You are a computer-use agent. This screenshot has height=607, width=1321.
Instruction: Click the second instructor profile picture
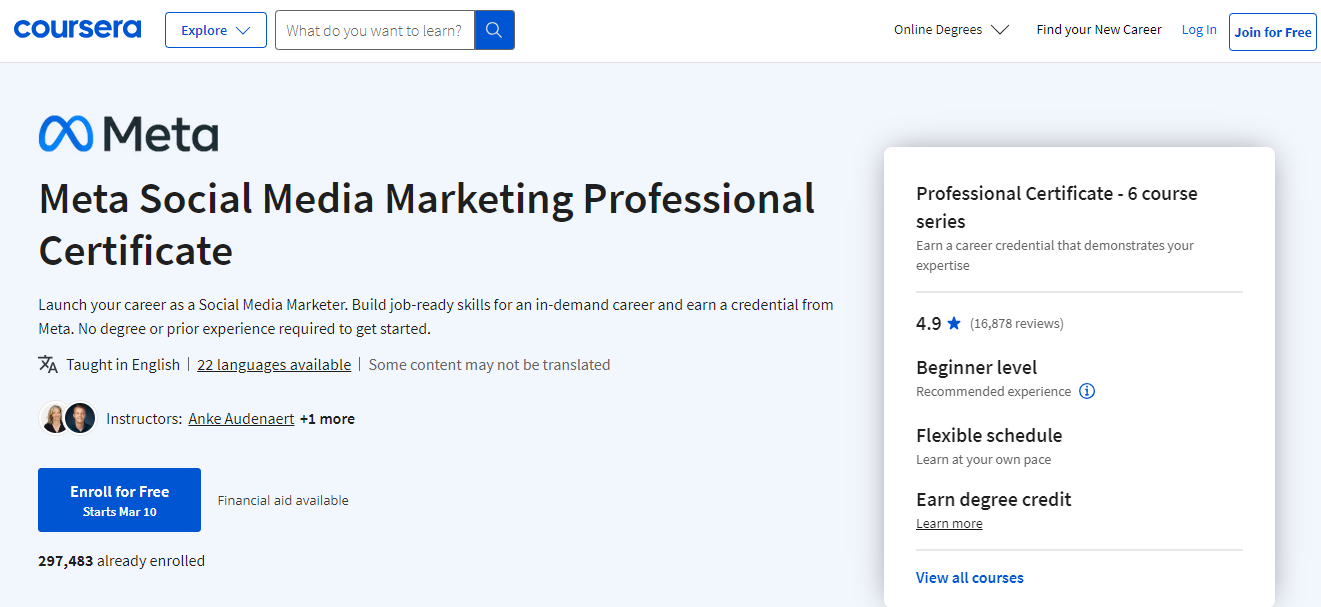[x=80, y=418]
